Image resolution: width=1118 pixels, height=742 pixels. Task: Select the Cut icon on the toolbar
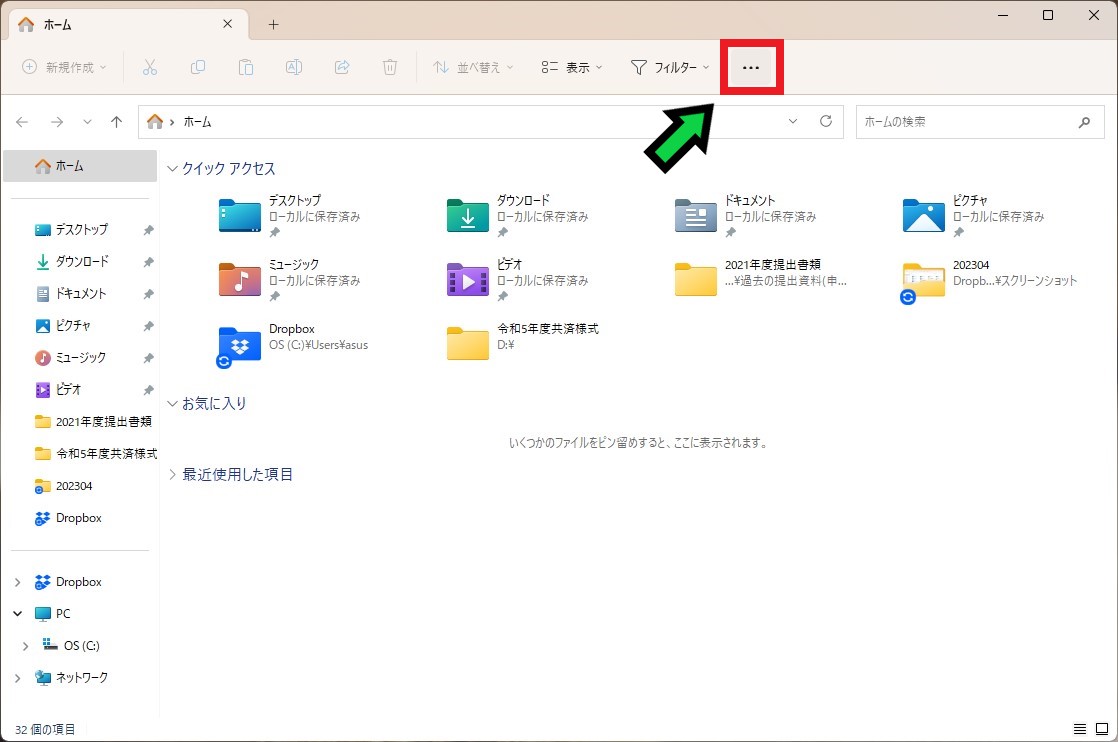click(x=150, y=67)
